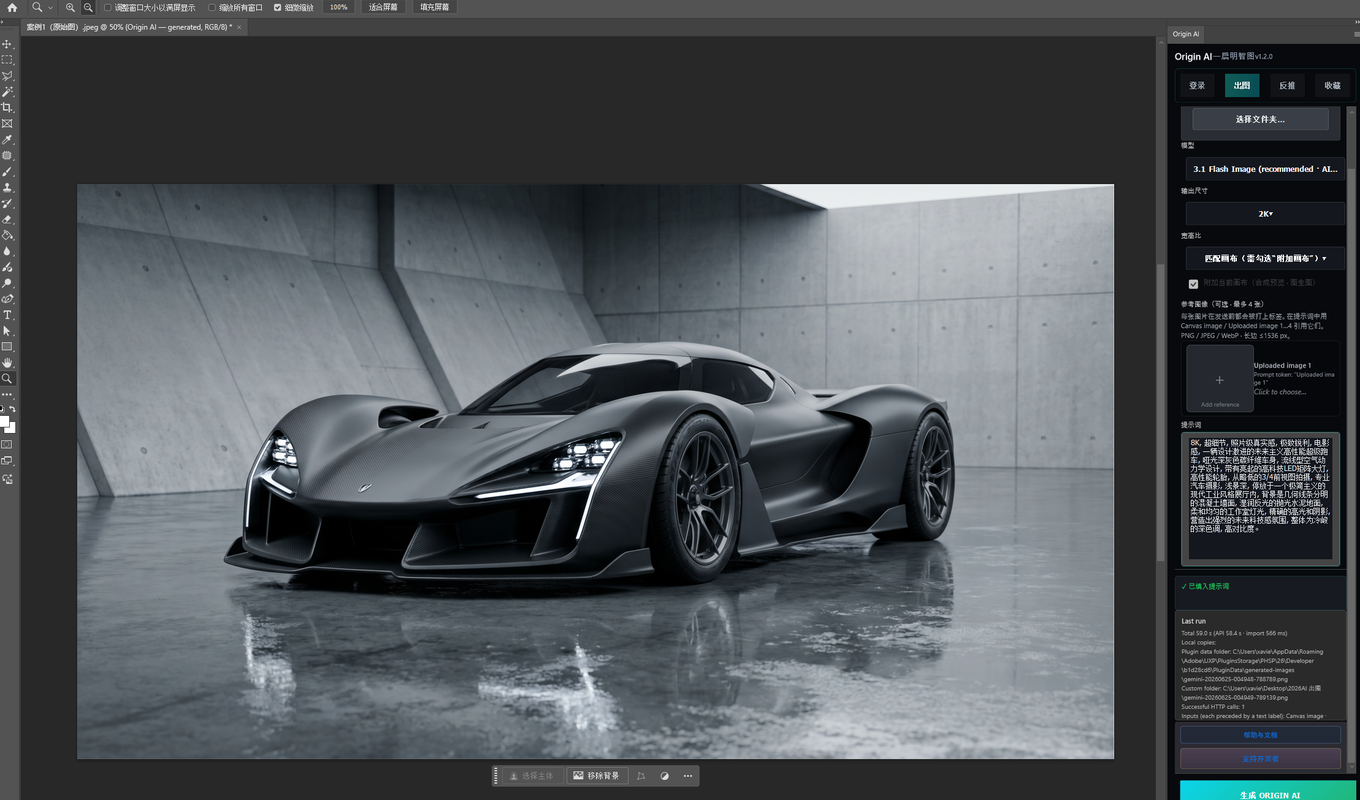Click the zoom out magnifier icon
This screenshot has width=1360, height=800.
(88, 7)
